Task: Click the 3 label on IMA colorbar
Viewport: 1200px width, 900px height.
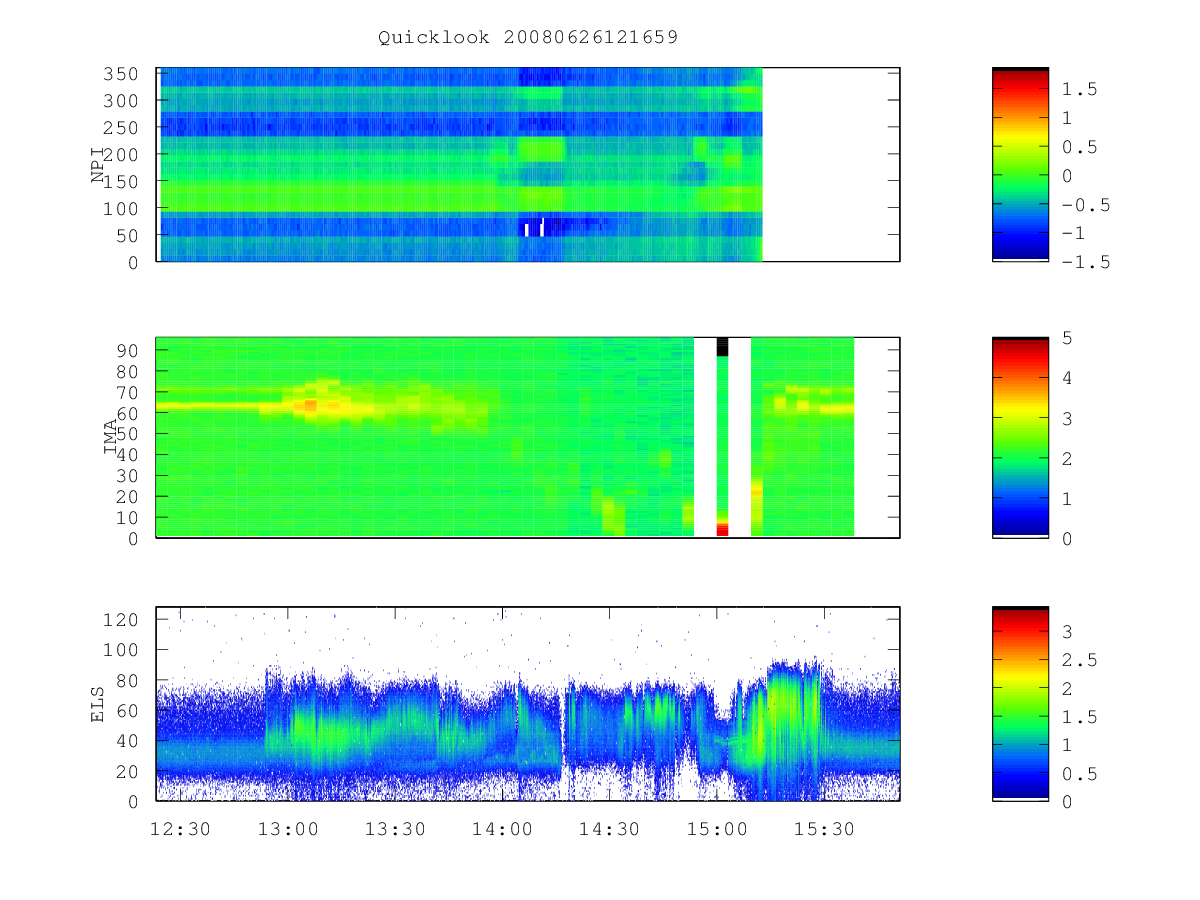Action: pos(1068,418)
